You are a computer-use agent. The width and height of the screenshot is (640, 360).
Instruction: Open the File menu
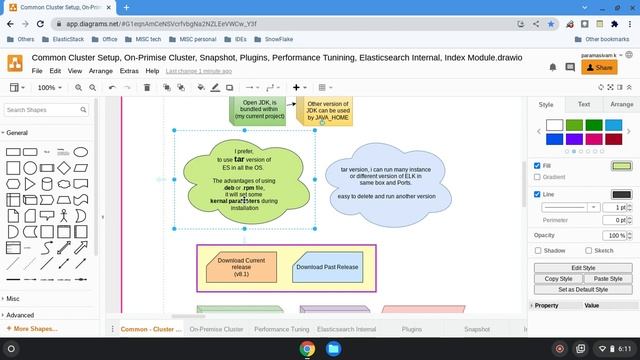pos(37,71)
